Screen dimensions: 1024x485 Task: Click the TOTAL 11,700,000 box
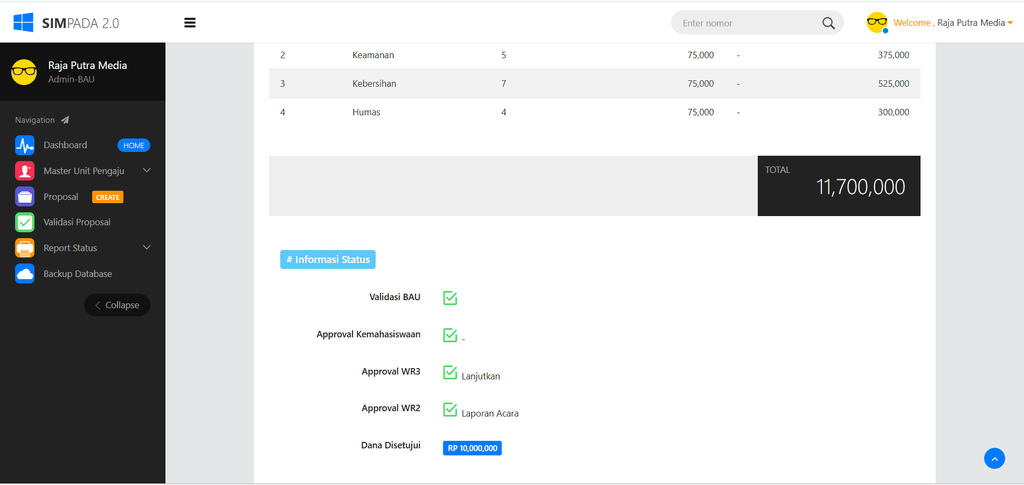[839, 185]
